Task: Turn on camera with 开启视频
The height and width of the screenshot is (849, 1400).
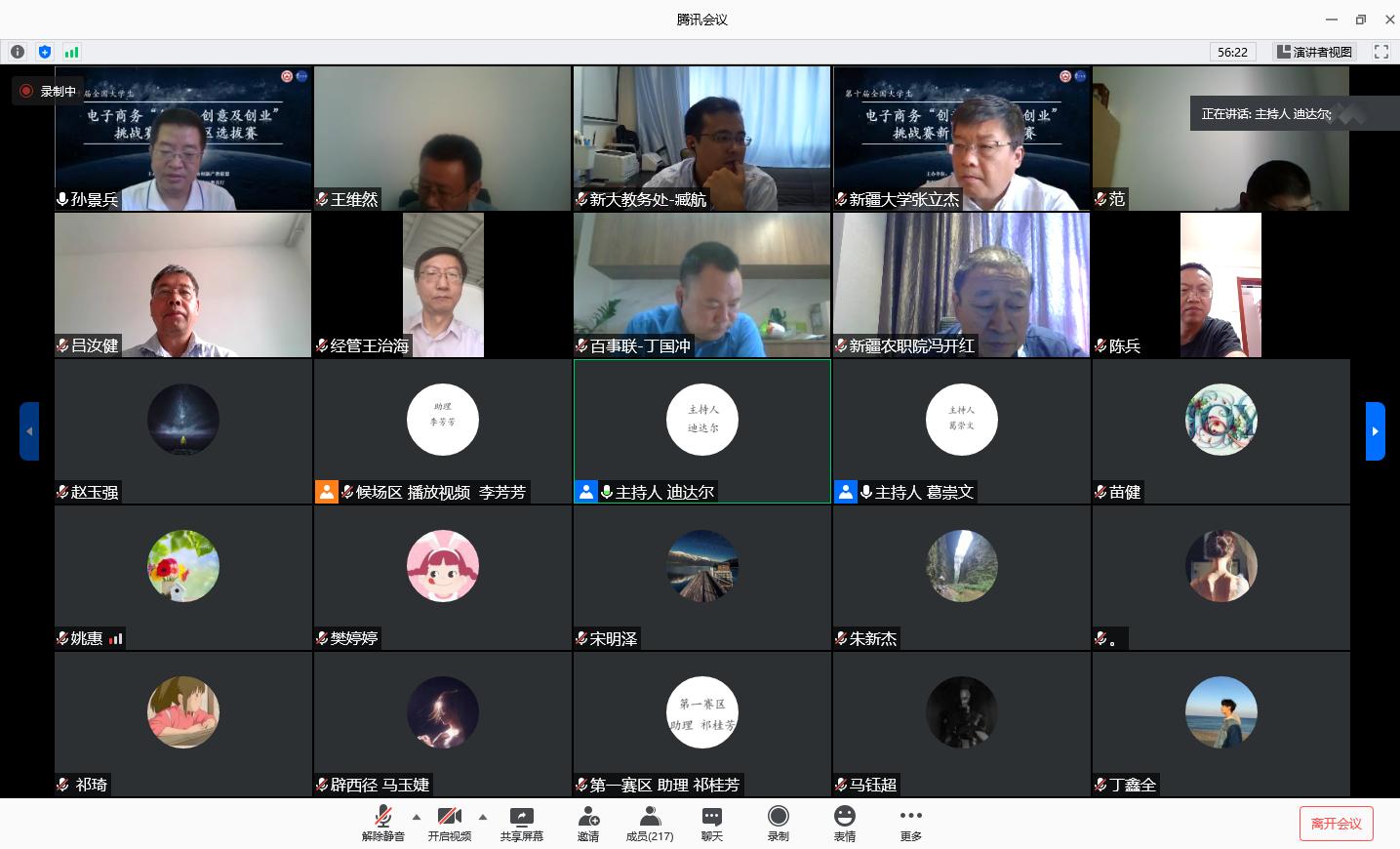Action: tap(449, 824)
